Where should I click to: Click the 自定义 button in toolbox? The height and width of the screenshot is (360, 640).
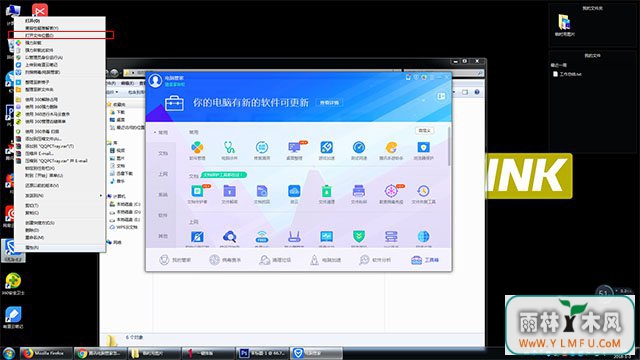(x=424, y=131)
